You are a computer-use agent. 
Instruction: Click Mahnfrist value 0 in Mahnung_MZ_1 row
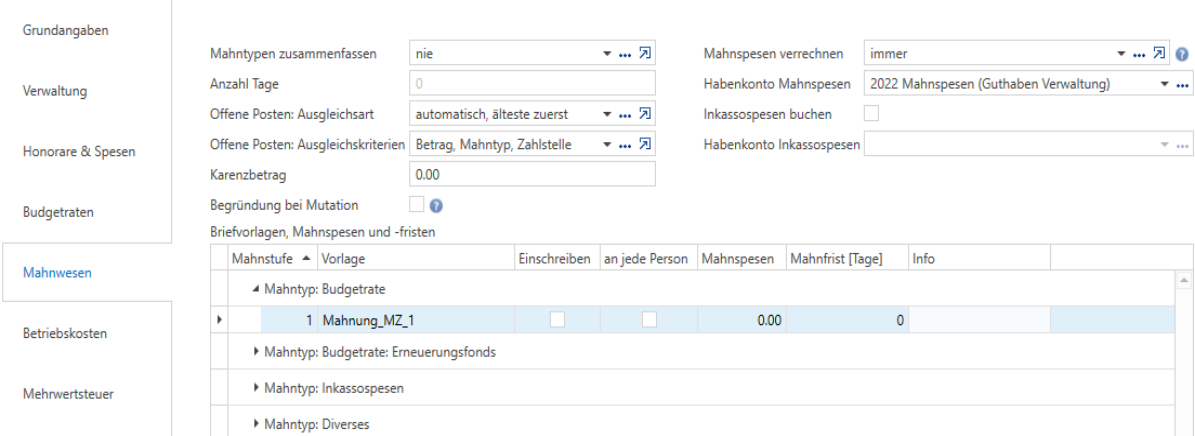(847, 320)
